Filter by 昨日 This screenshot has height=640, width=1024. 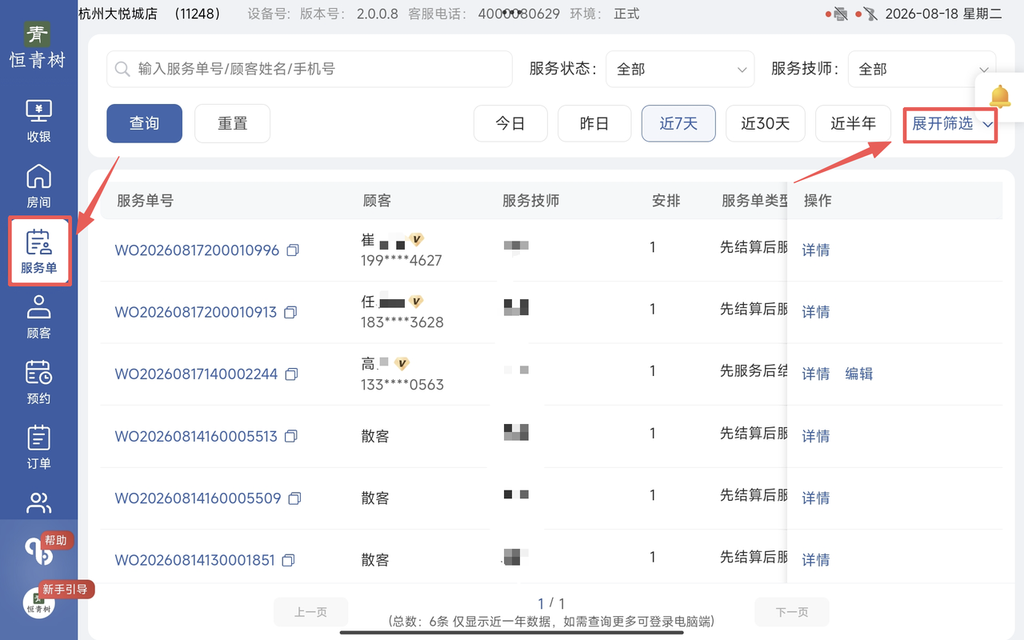pyautogui.click(x=594, y=123)
